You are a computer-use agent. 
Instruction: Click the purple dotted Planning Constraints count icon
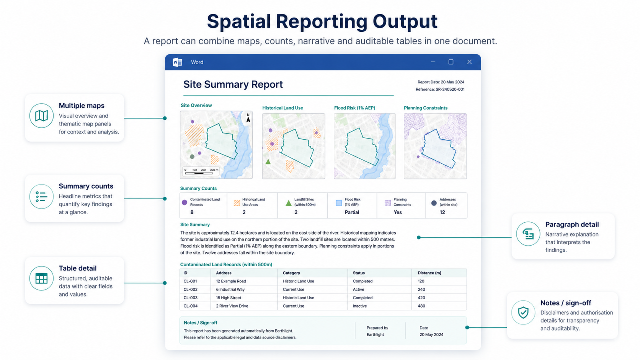tap(388, 202)
